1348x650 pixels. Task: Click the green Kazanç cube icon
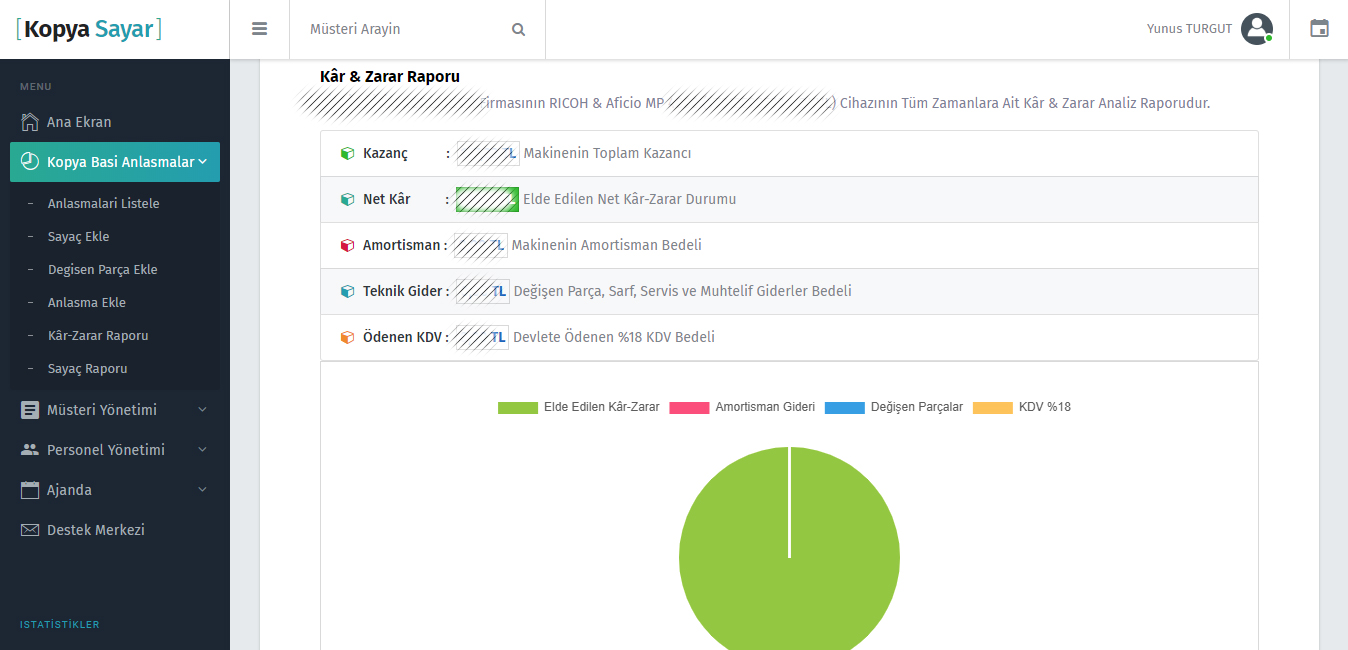347,154
